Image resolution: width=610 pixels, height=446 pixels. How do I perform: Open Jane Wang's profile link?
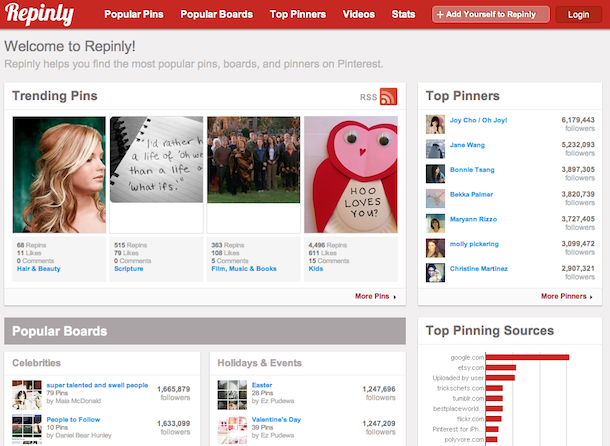coord(467,145)
